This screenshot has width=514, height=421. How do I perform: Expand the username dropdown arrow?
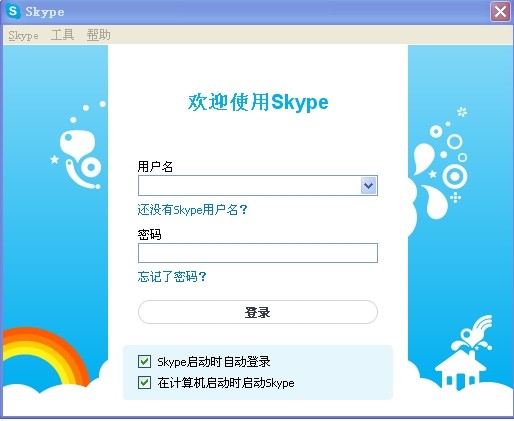point(368,185)
